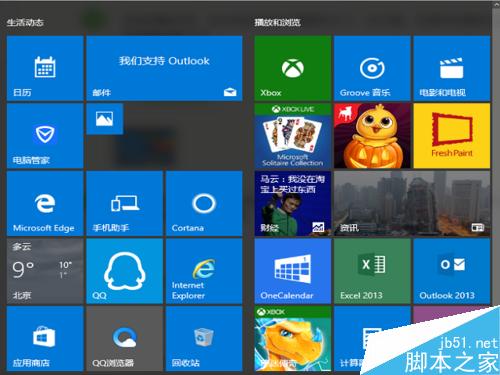Launch Microsoft Edge tile
The width and height of the screenshot is (500, 375).
(x=45, y=204)
